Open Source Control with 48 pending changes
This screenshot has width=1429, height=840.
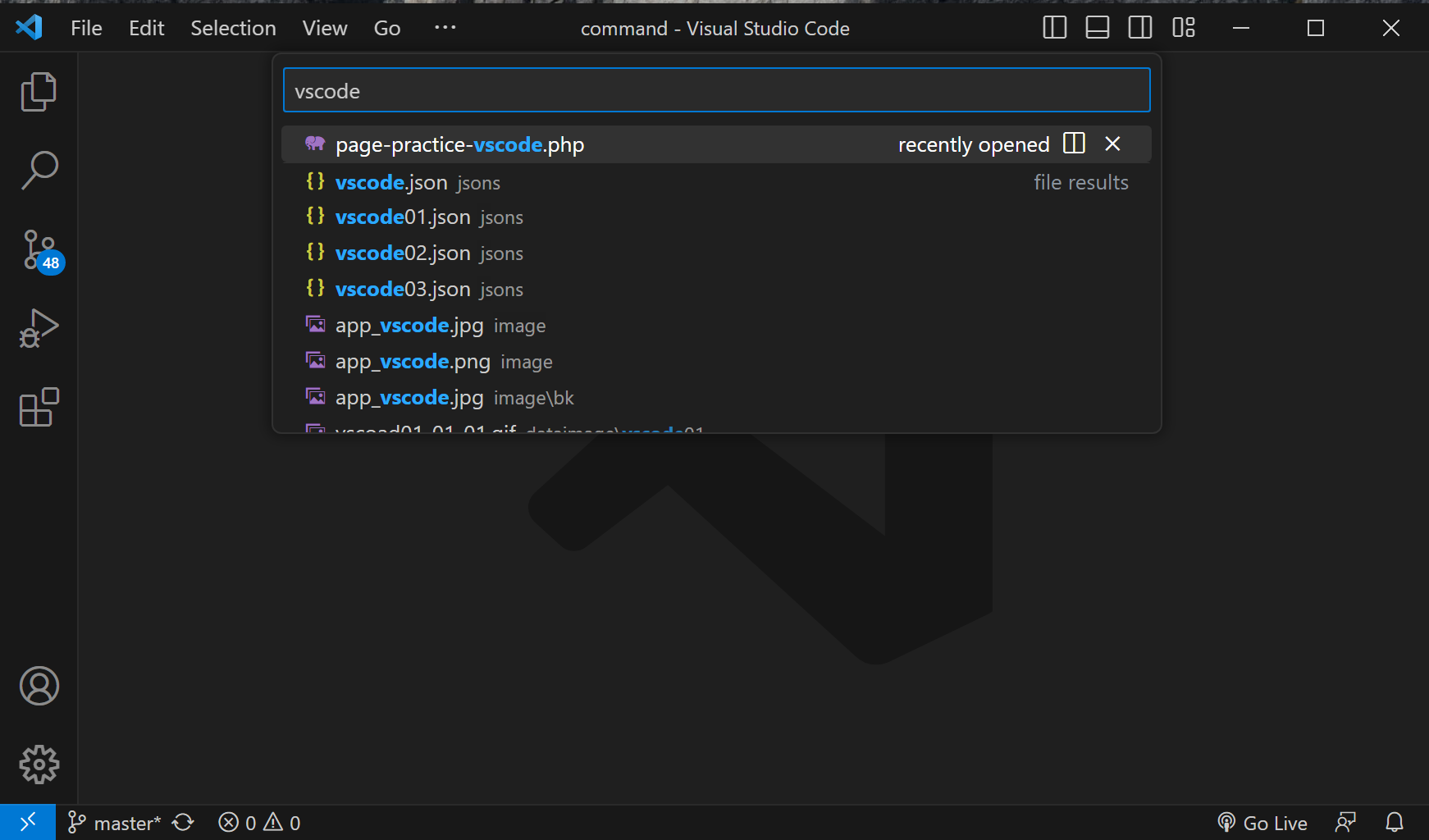point(38,249)
